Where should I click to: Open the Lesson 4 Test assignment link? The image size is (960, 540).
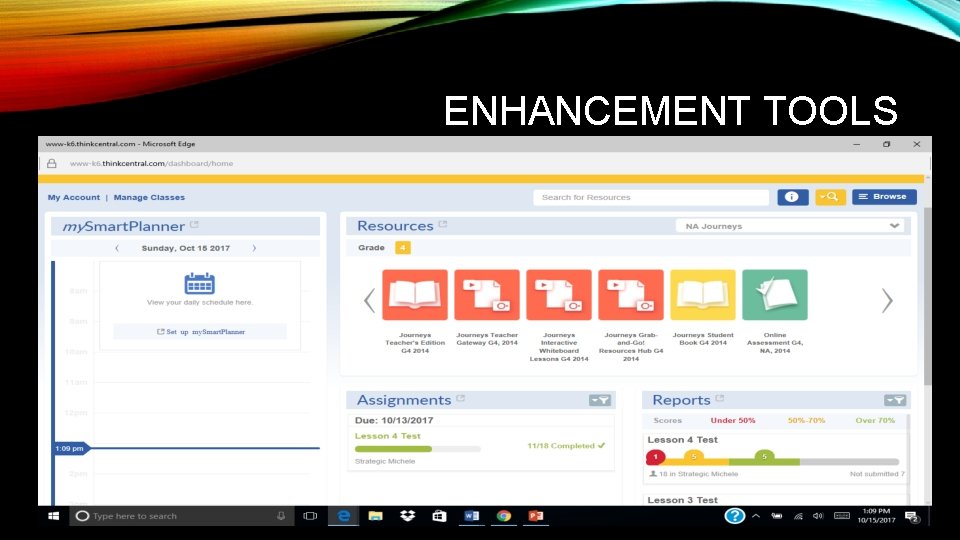[388, 436]
